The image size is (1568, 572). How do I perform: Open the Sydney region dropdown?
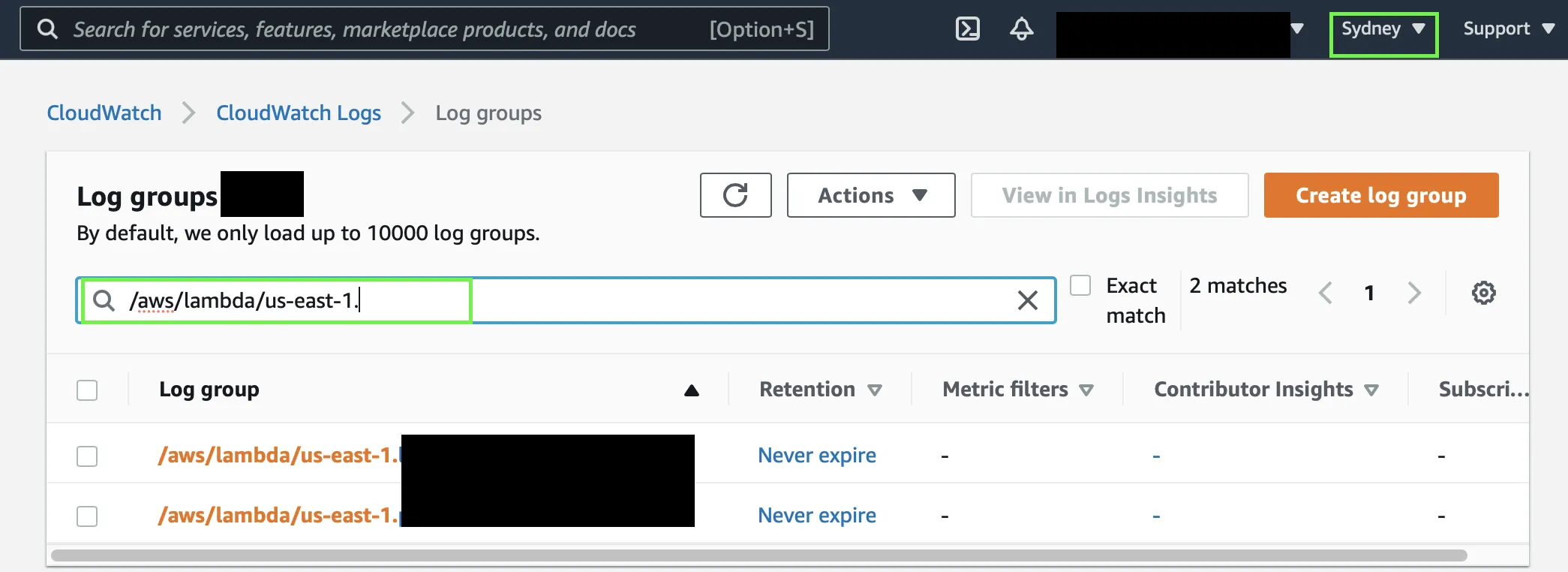pos(1383,29)
